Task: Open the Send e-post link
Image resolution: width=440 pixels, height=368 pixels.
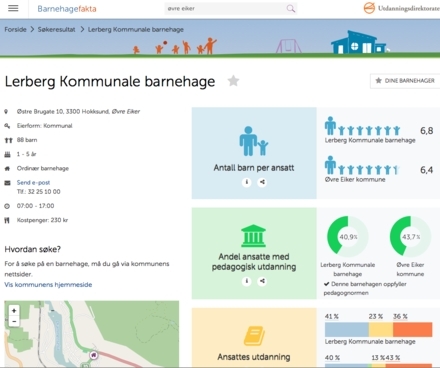Action: coord(33,183)
